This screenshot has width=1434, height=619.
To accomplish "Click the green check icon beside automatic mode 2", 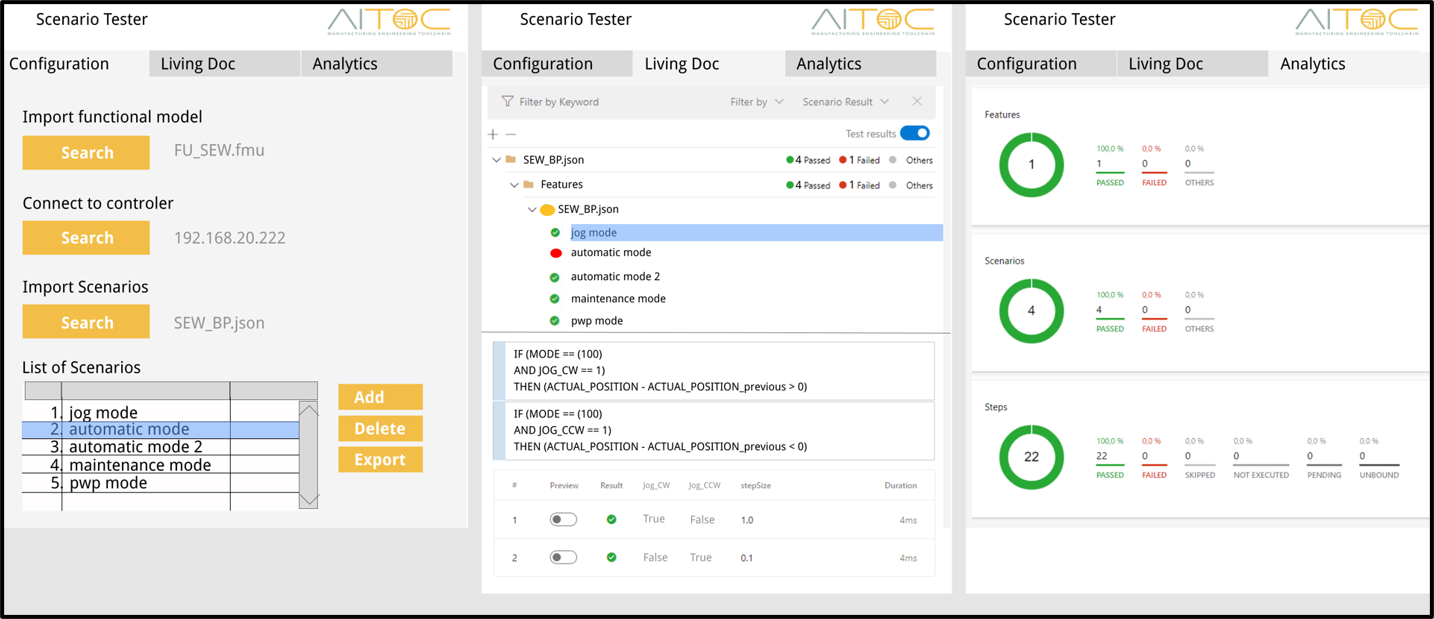I will (555, 277).
